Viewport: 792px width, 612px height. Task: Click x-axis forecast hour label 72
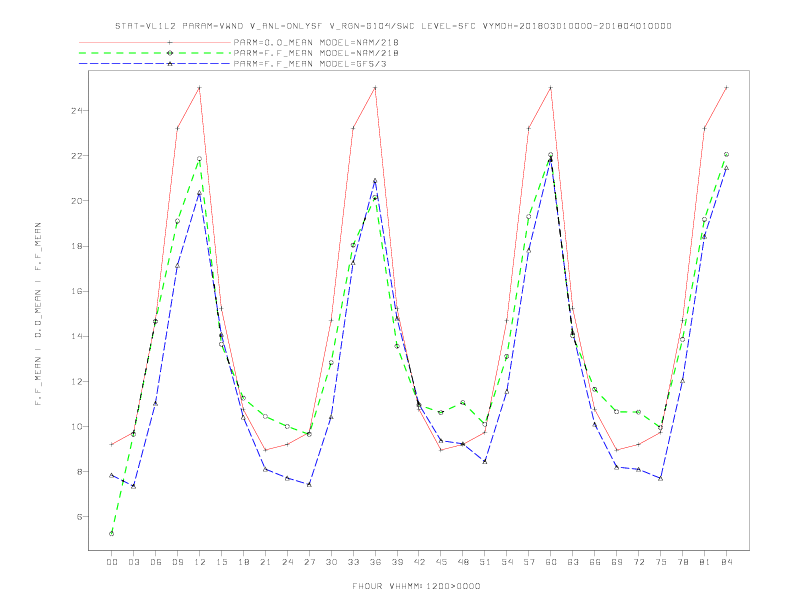[x=638, y=562]
